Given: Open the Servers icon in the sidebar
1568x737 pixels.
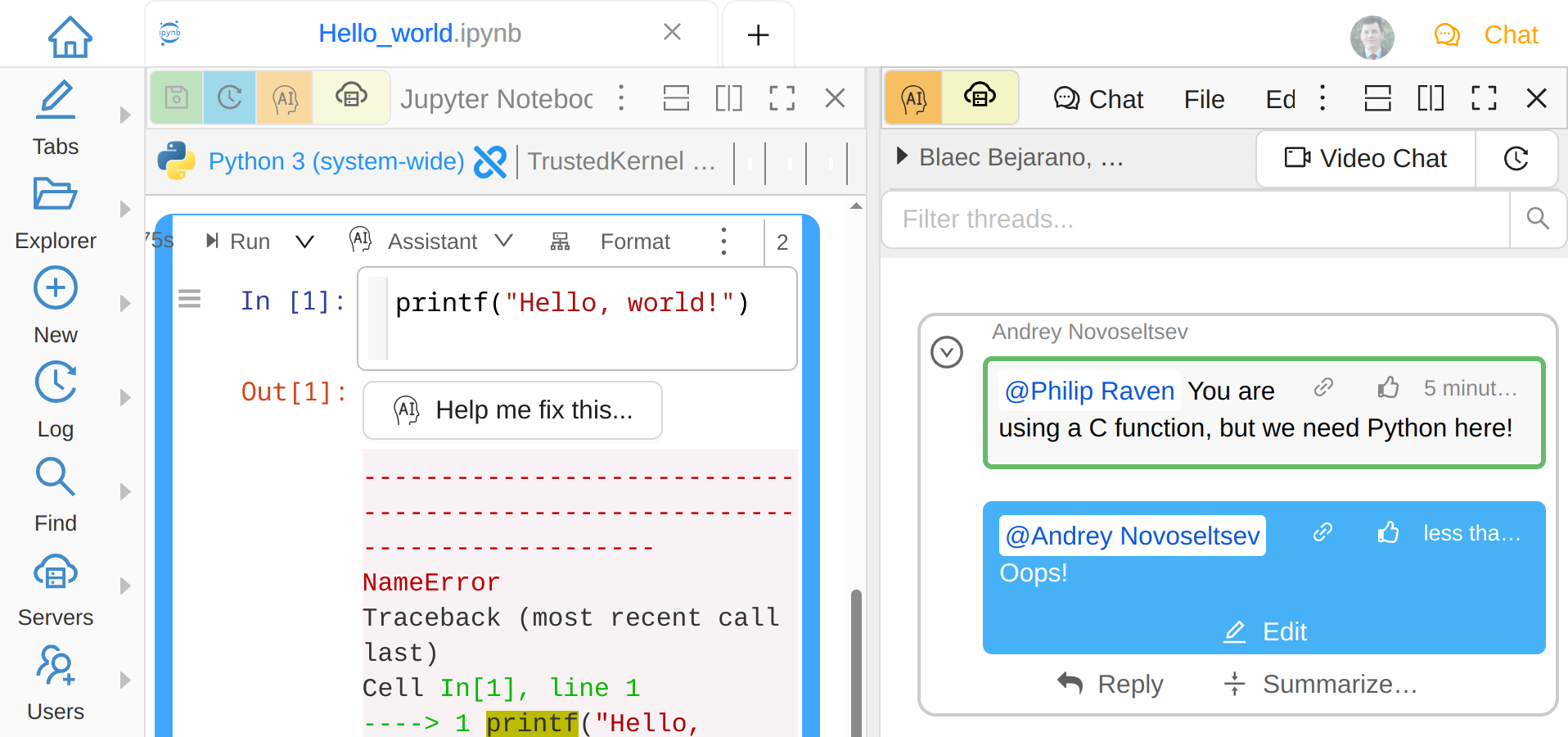Looking at the screenshot, I should click(55, 572).
